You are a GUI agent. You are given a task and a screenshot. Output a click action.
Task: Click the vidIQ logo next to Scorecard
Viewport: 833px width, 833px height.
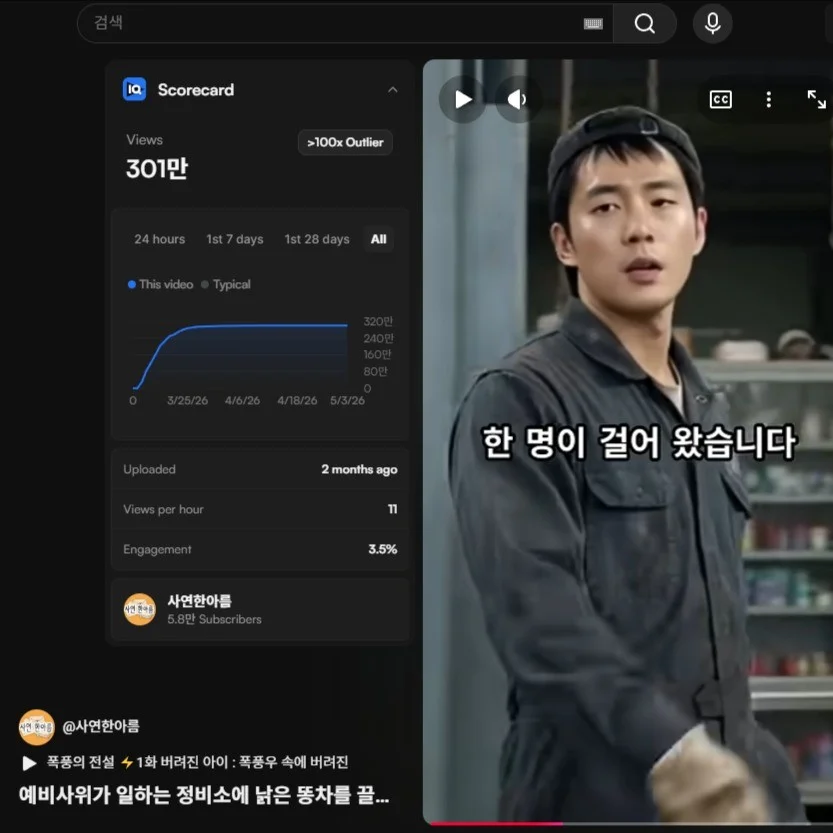point(134,89)
